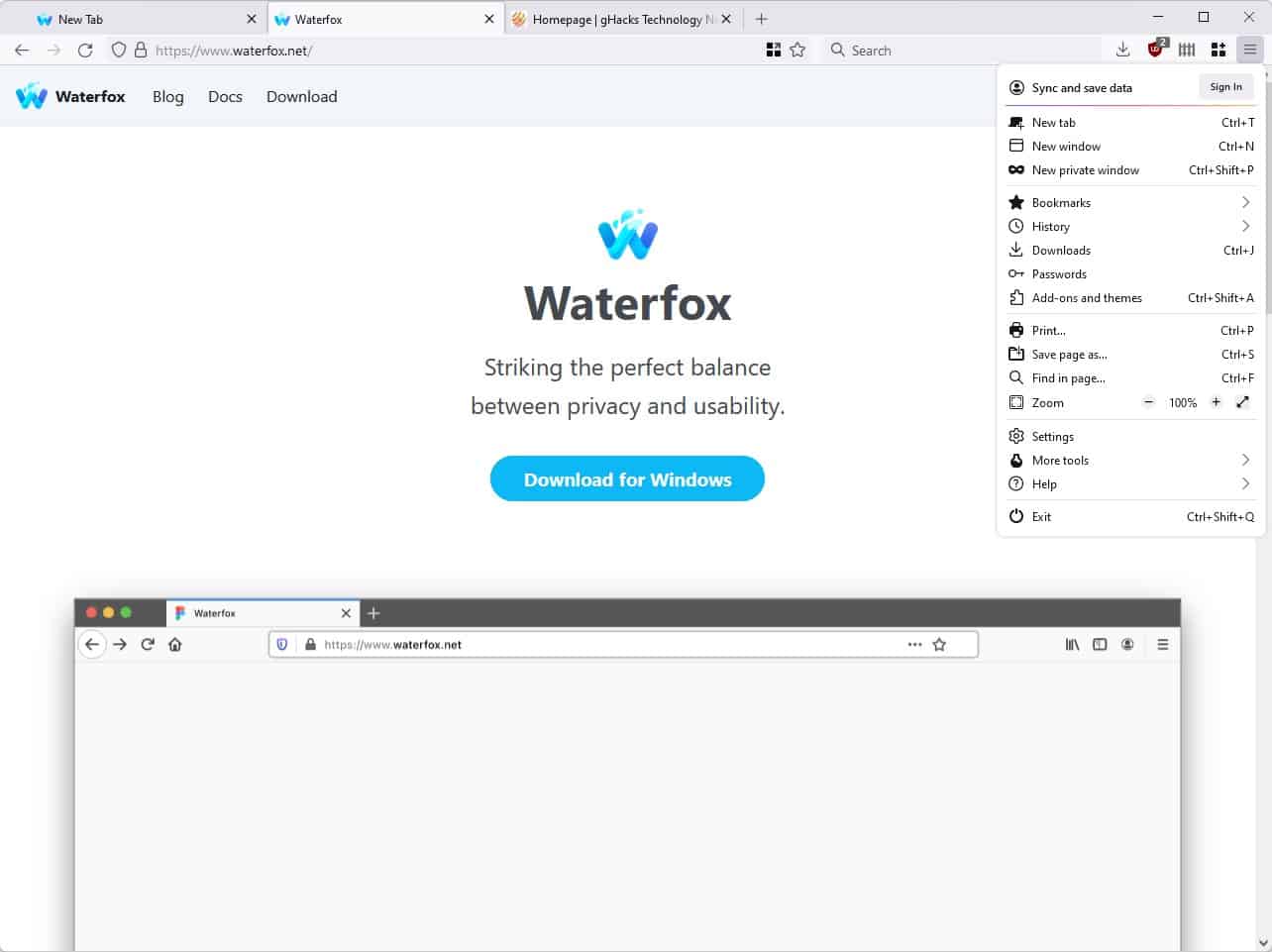1272x952 pixels.
Task: Click the Sign In button
Action: coord(1225,86)
